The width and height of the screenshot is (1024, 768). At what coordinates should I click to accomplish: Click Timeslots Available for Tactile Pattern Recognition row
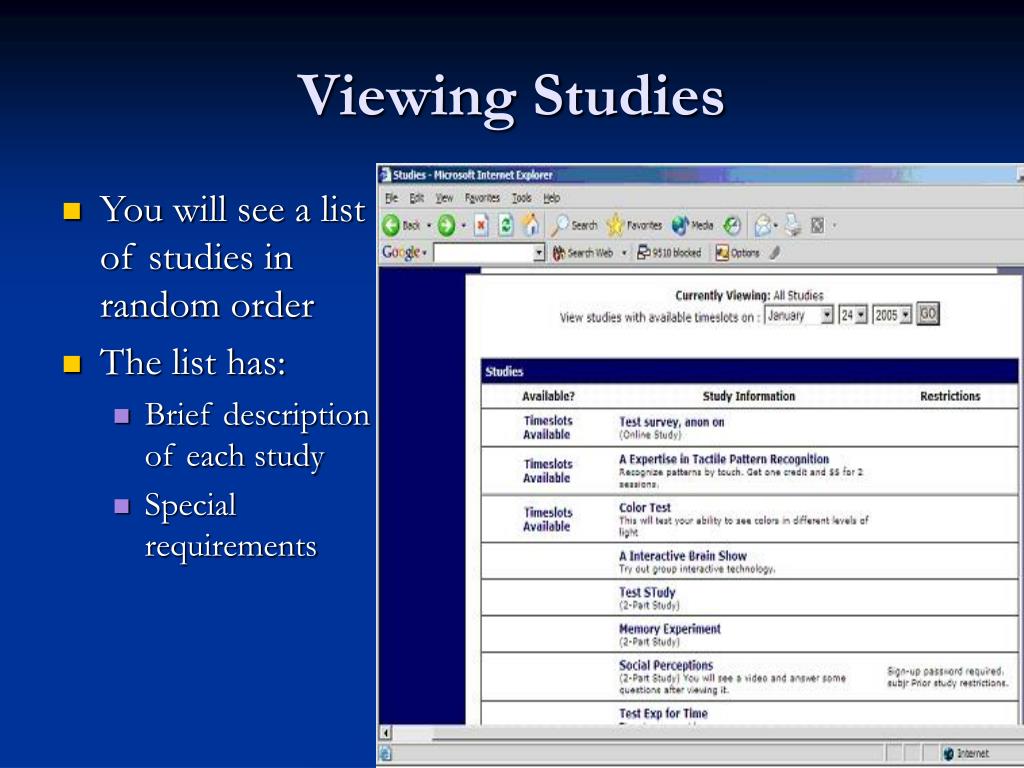click(x=547, y=471)
